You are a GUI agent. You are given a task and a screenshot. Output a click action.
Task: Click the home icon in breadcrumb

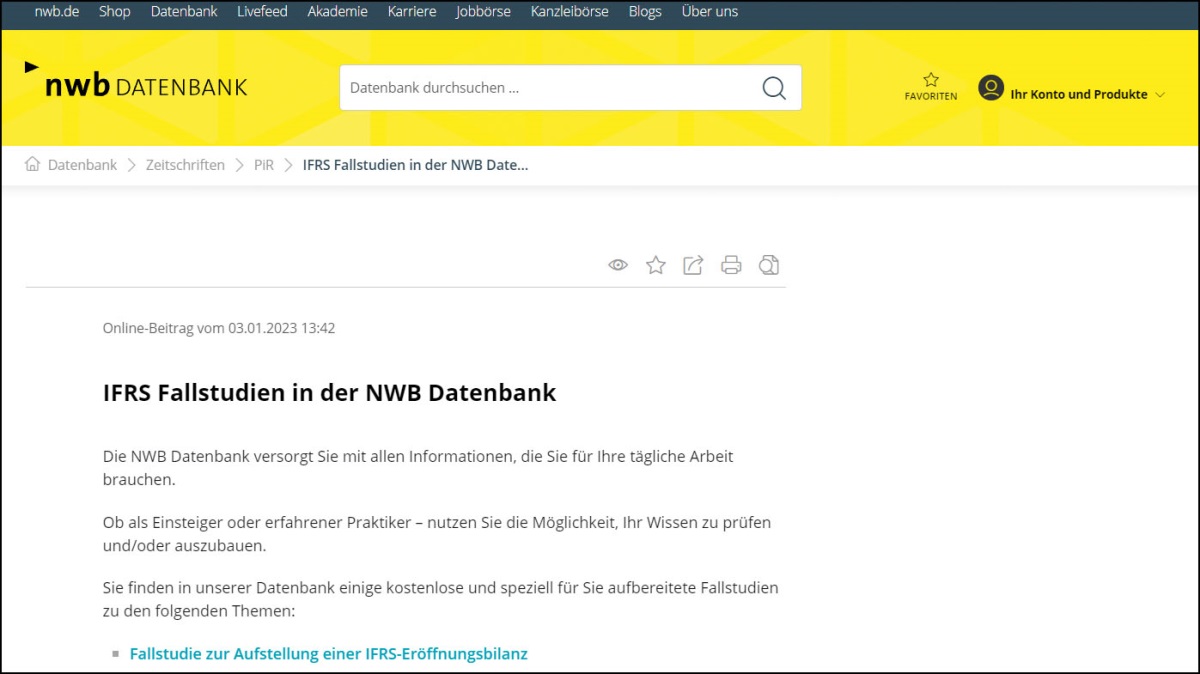[x=33, y=165]
